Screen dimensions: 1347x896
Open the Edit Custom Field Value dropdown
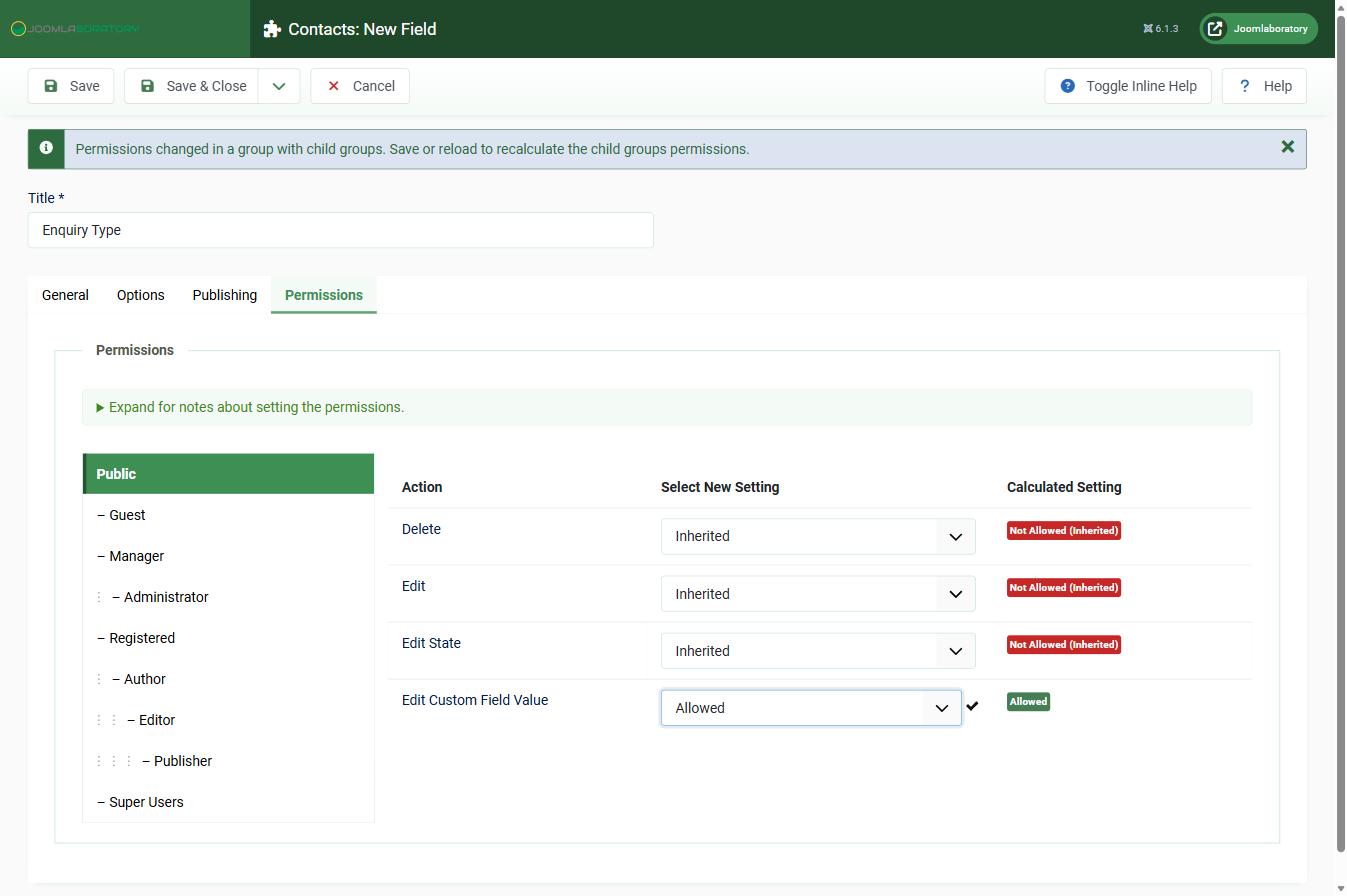tap(811, 708)
